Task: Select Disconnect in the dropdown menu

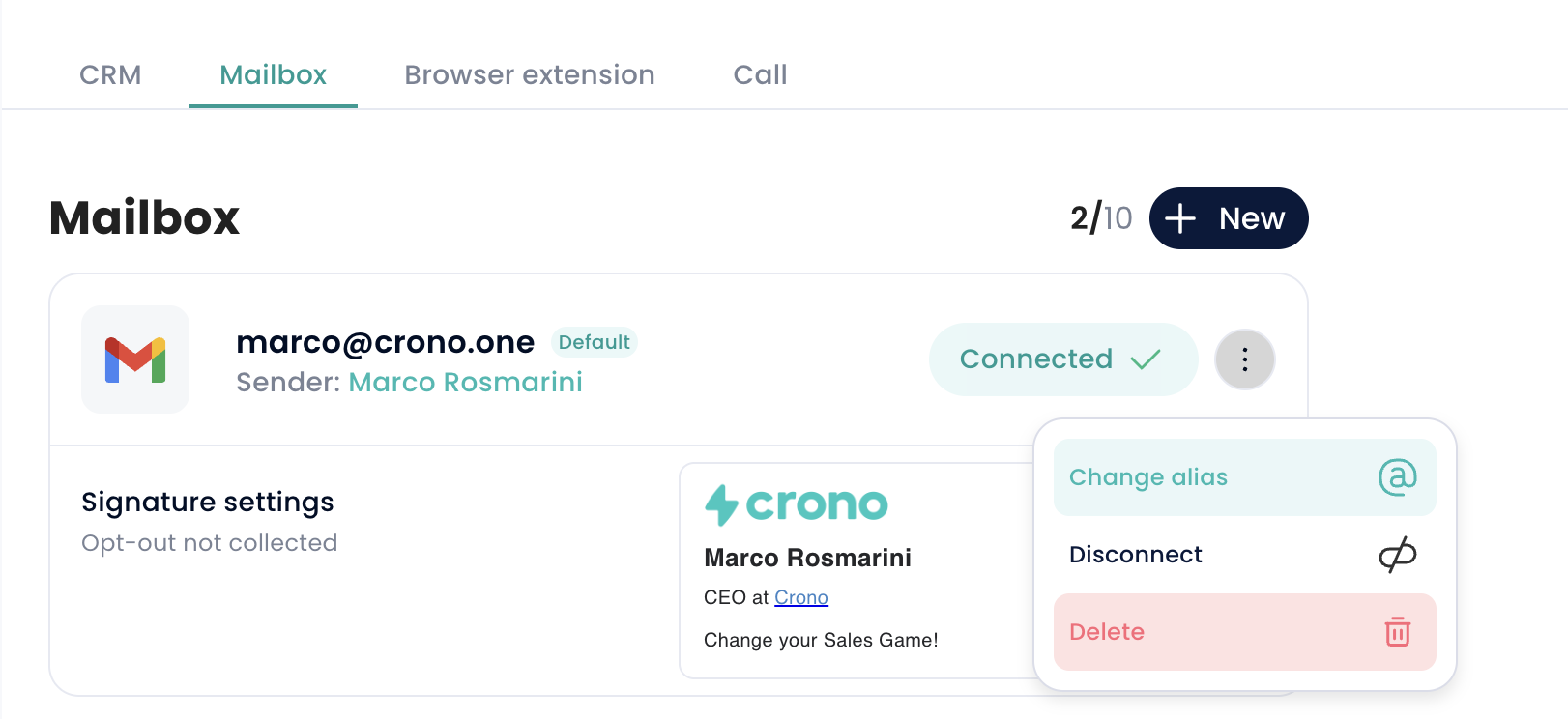Action: 1136,555
